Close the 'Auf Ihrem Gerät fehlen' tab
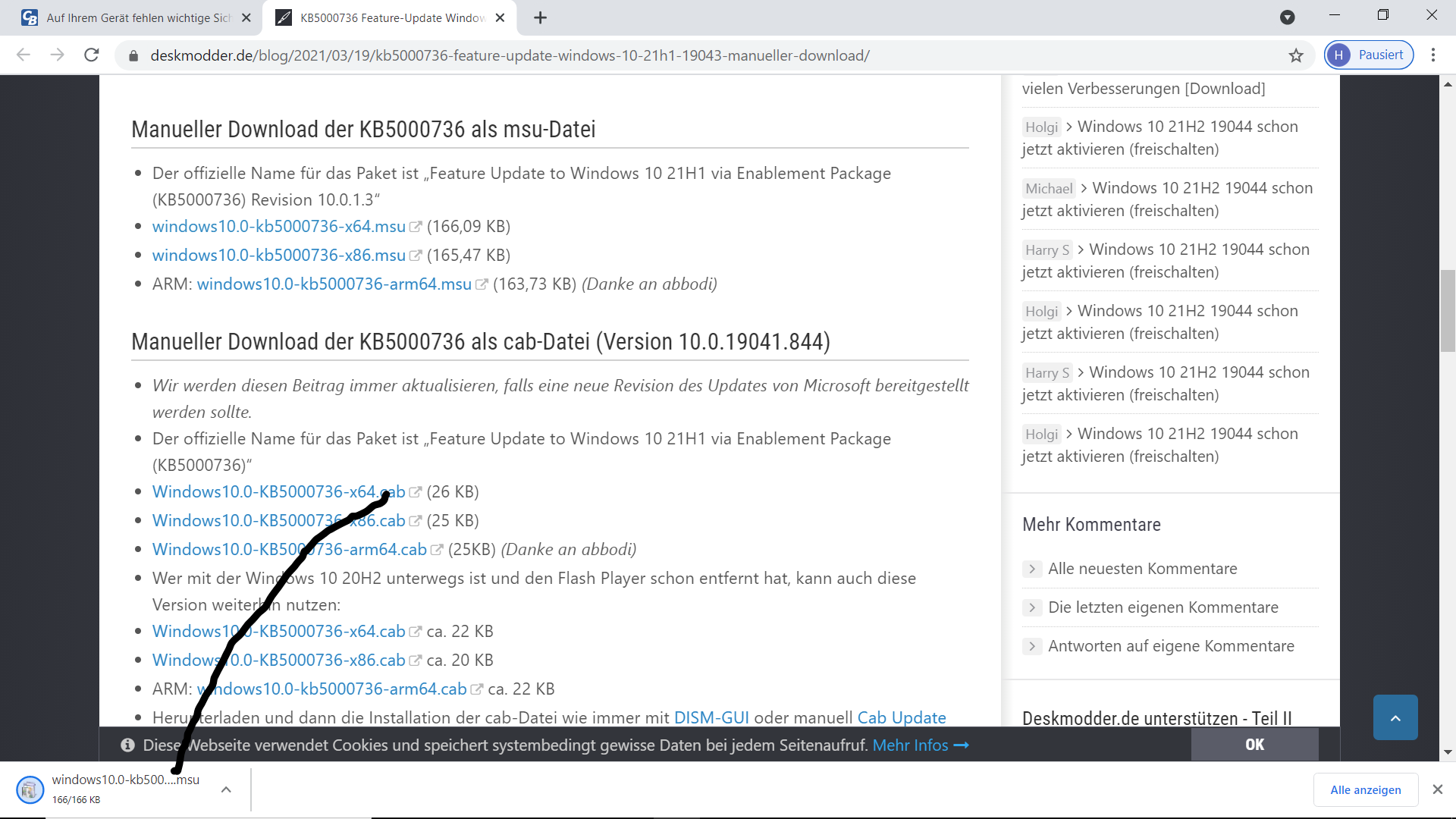Screen dimensions: 1456x819 pos(246,17)
